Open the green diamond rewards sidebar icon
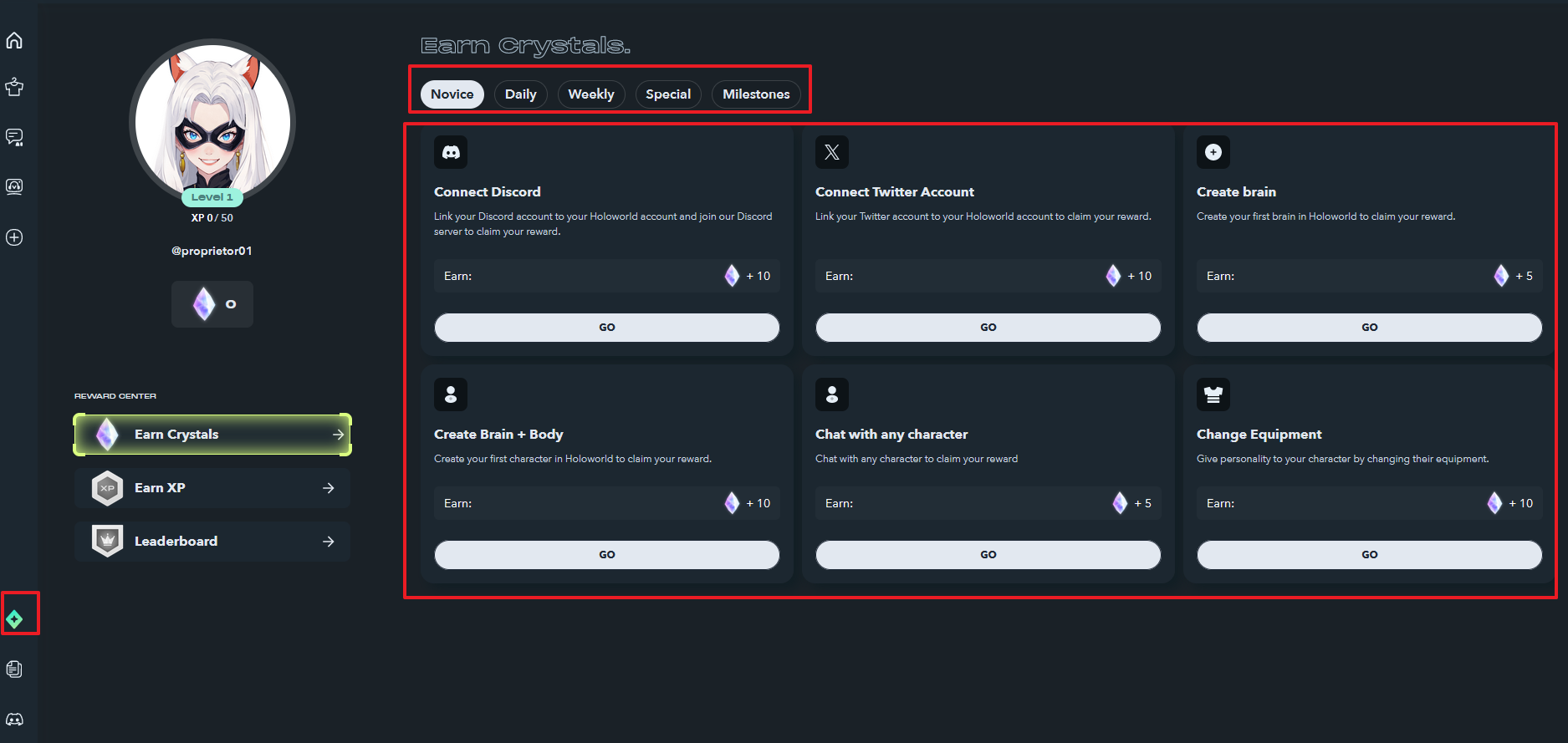The width and height of the screenshot is (1568, 743). point(14,619)
